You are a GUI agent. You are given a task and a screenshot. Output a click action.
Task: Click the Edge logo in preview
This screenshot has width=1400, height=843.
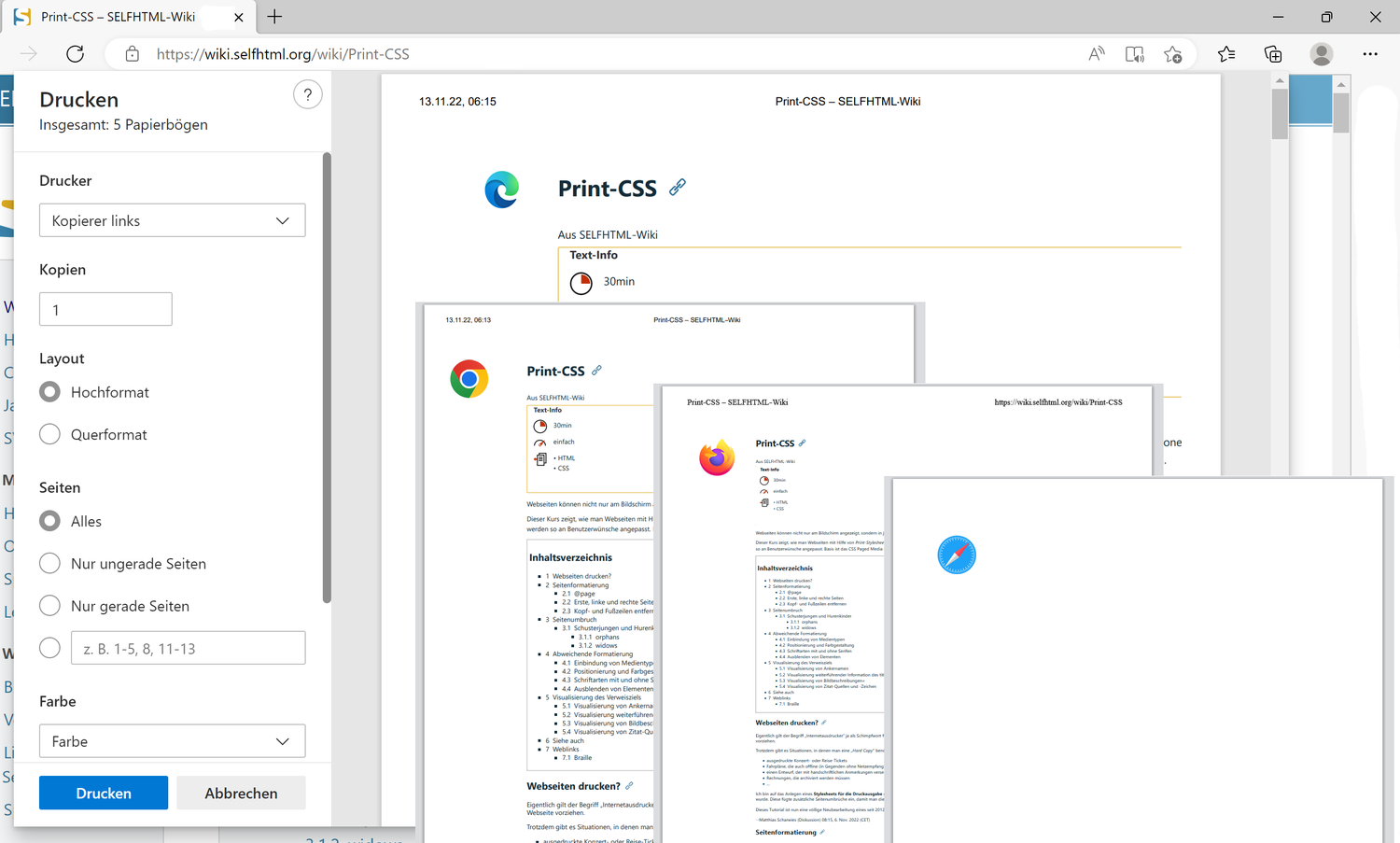click(502, 190)
